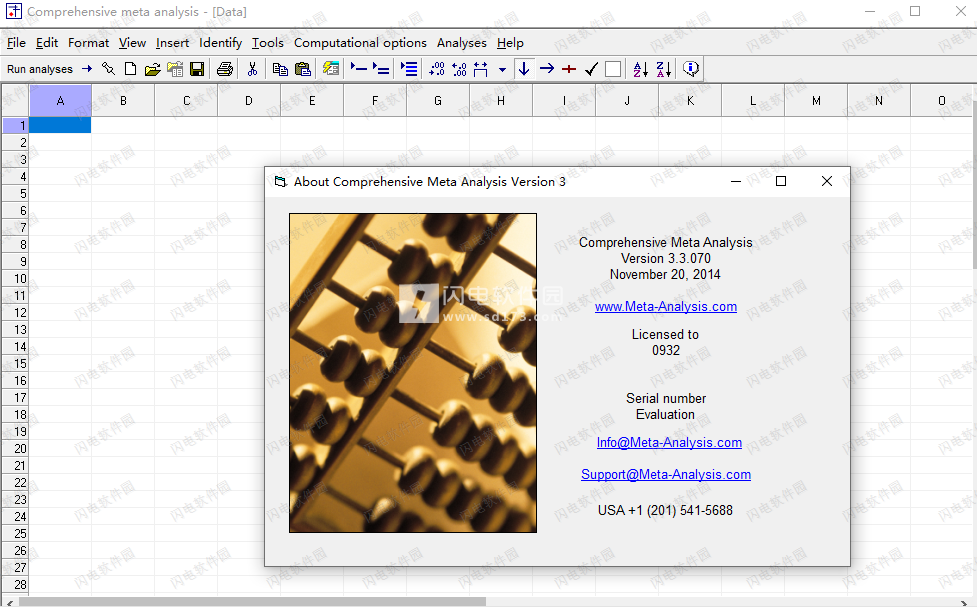Click the 'Evaluation' serial number text
Image resolution: width=977 pixels, height=607 pixels.
[x=665, y=414]
